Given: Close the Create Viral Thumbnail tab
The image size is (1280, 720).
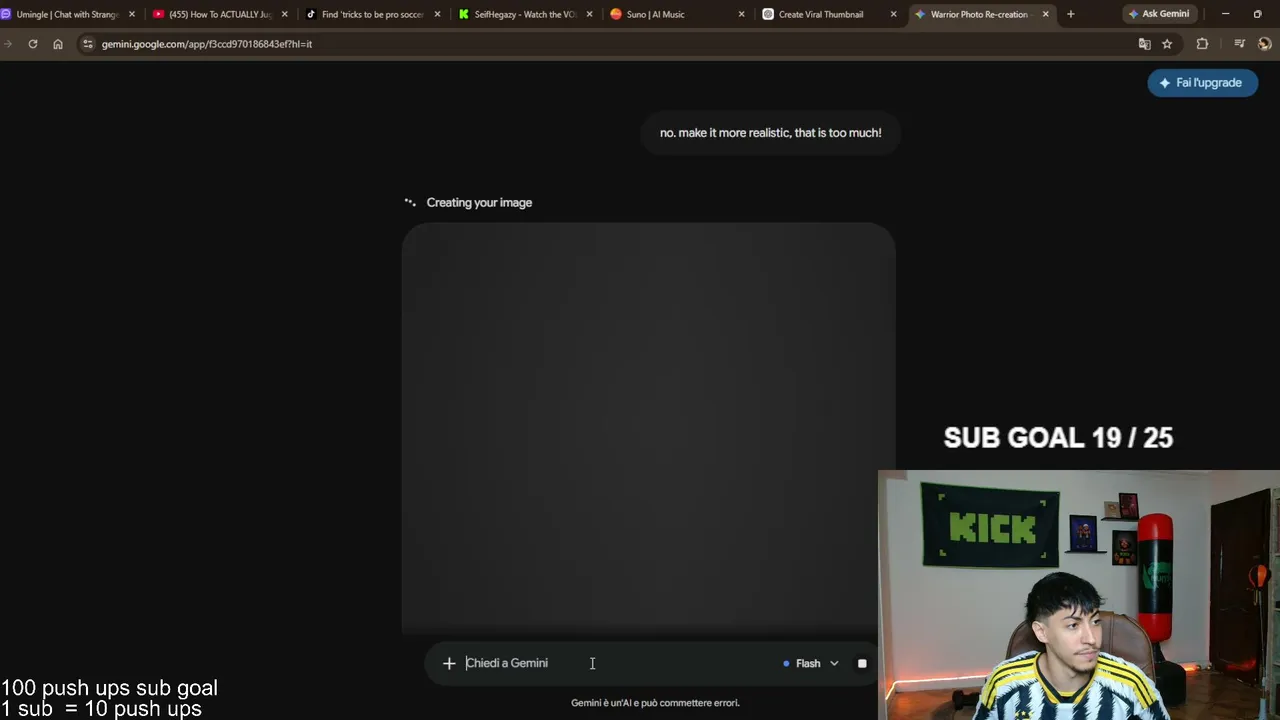Looking at the screenshot, I should pyautogui.click(x=893, y=14).
